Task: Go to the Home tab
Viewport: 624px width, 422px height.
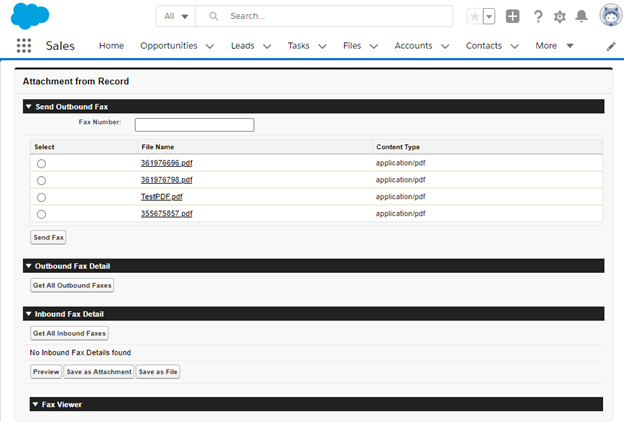Action: pos(111,46)
